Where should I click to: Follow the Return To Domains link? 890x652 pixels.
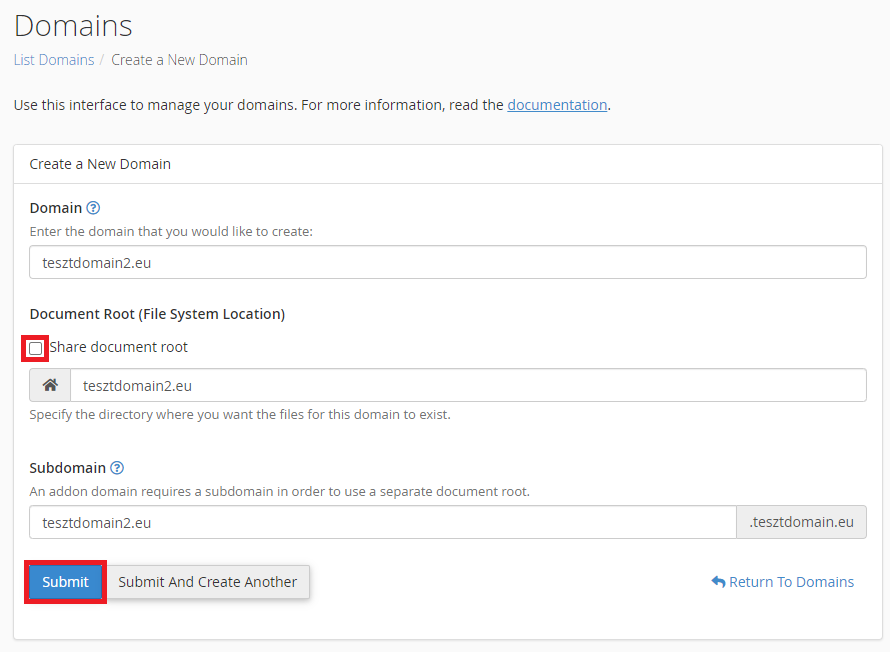point(791,582)
